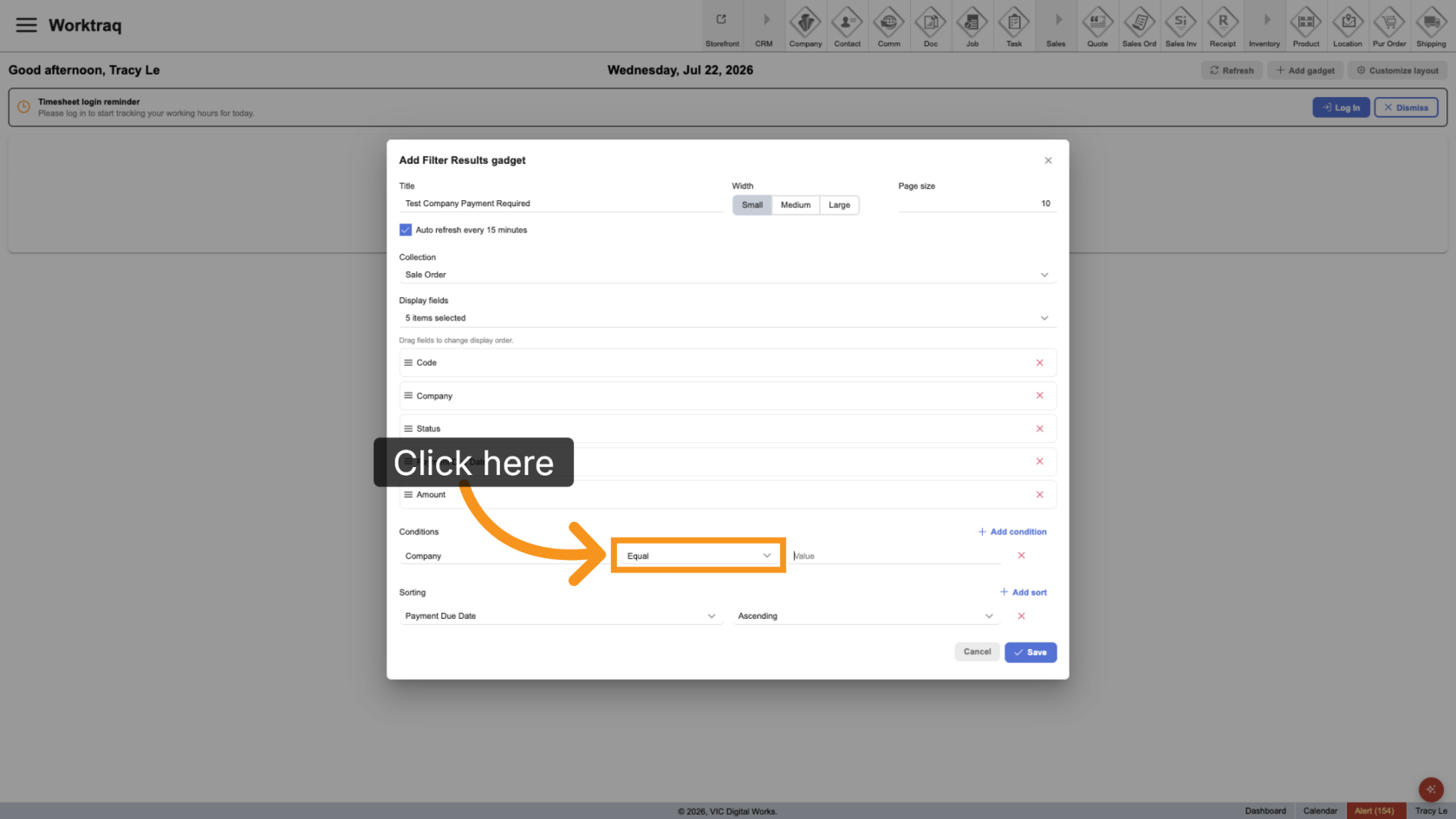
Task: Open Tracy Le user menu at bottom
Action: tap(1431, 811)
